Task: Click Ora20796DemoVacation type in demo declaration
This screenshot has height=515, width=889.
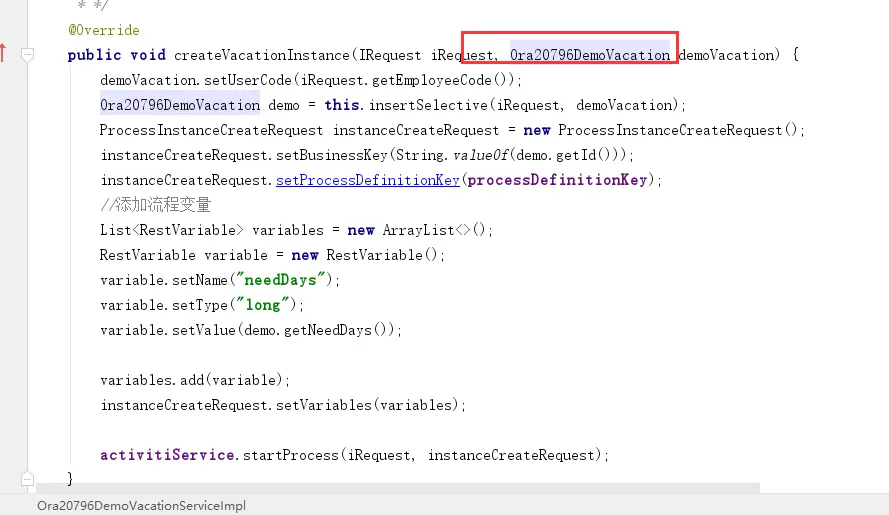Action: pos(180,105)
